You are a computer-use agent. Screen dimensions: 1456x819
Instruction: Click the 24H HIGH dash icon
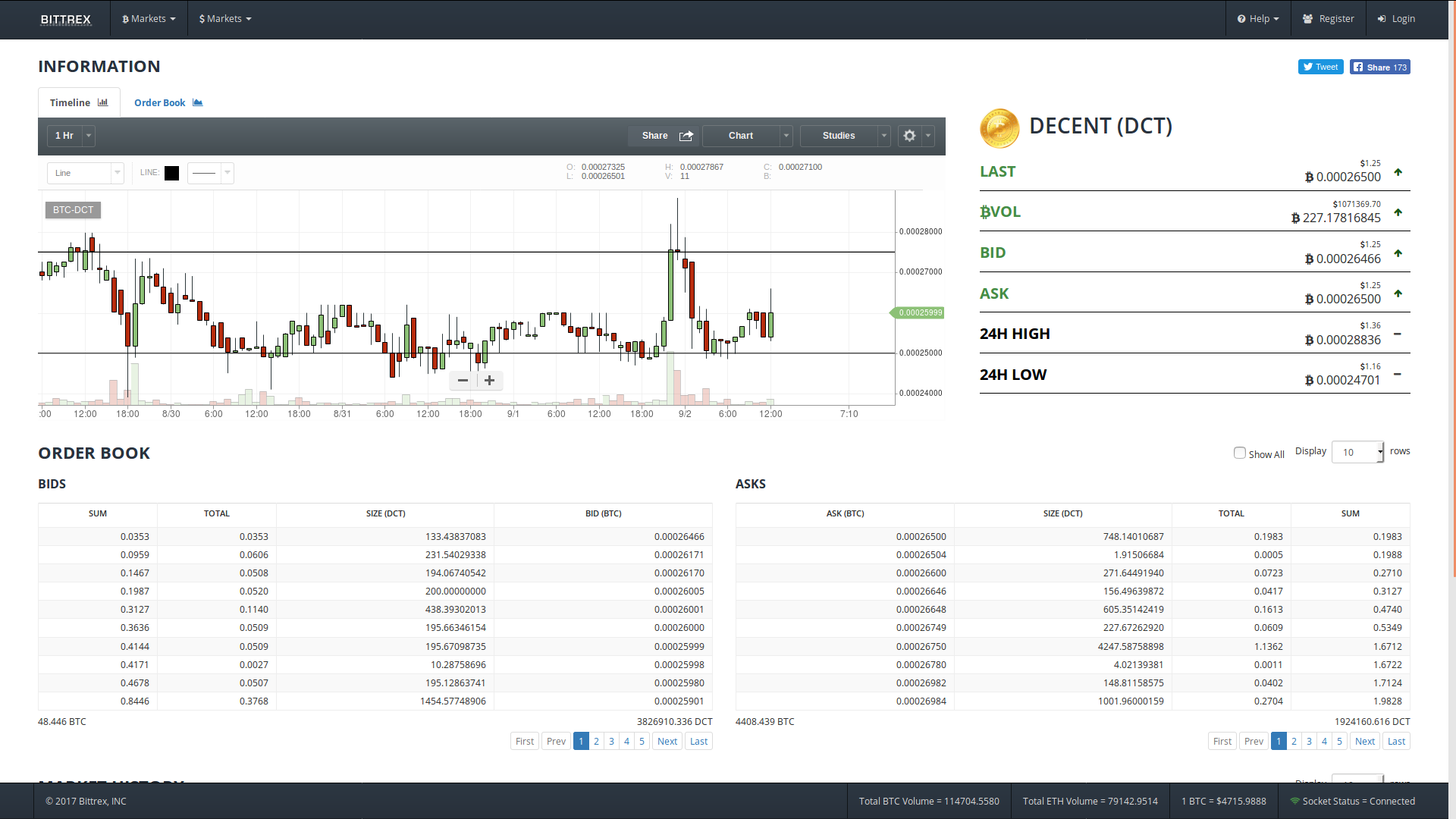(1397, 334)
